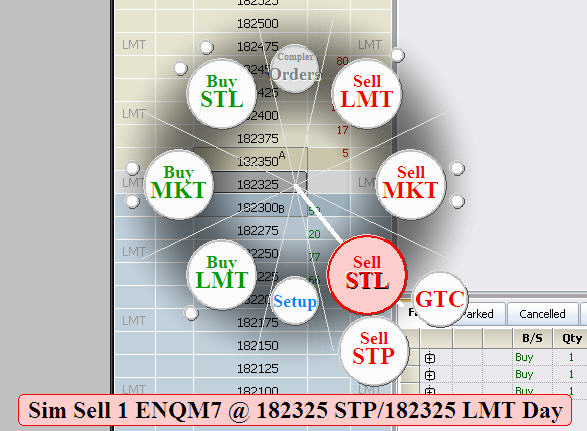Open the grey Orders circle
The width and height of the screenshot is (587, 431).
(x=295, y=69)
